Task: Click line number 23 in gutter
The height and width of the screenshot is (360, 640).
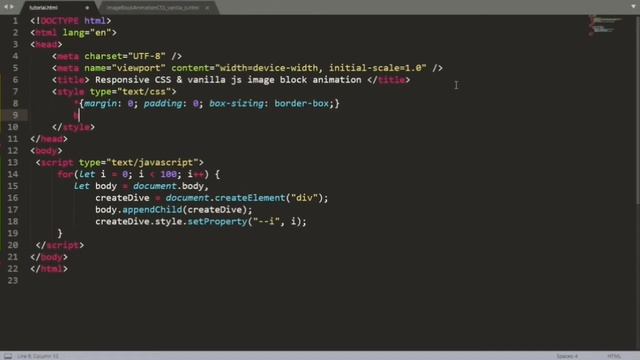Action: 13,280
